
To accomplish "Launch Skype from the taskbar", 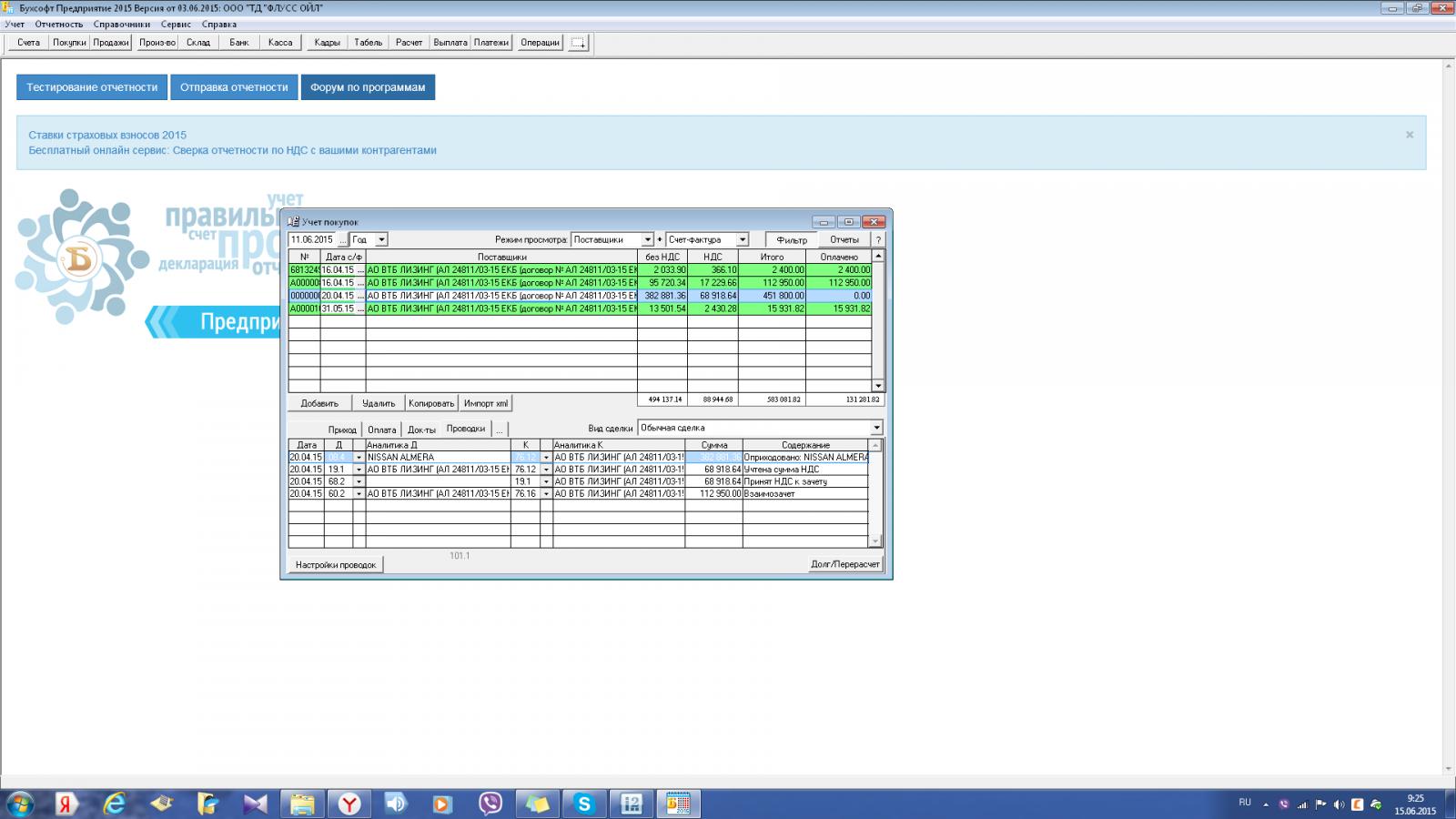I will [x=584, y=804].
